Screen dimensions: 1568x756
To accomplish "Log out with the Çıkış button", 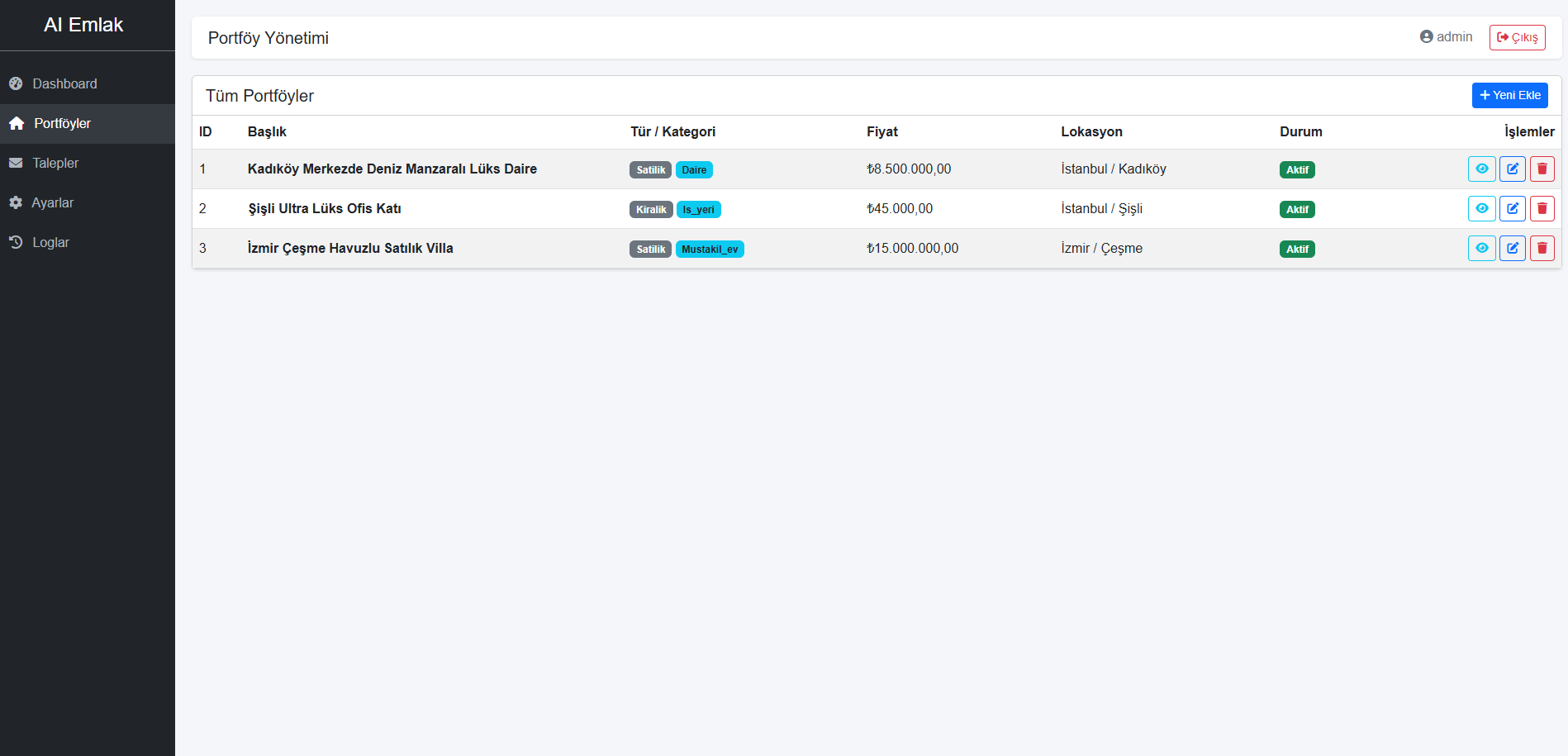I will point(1517,37).
